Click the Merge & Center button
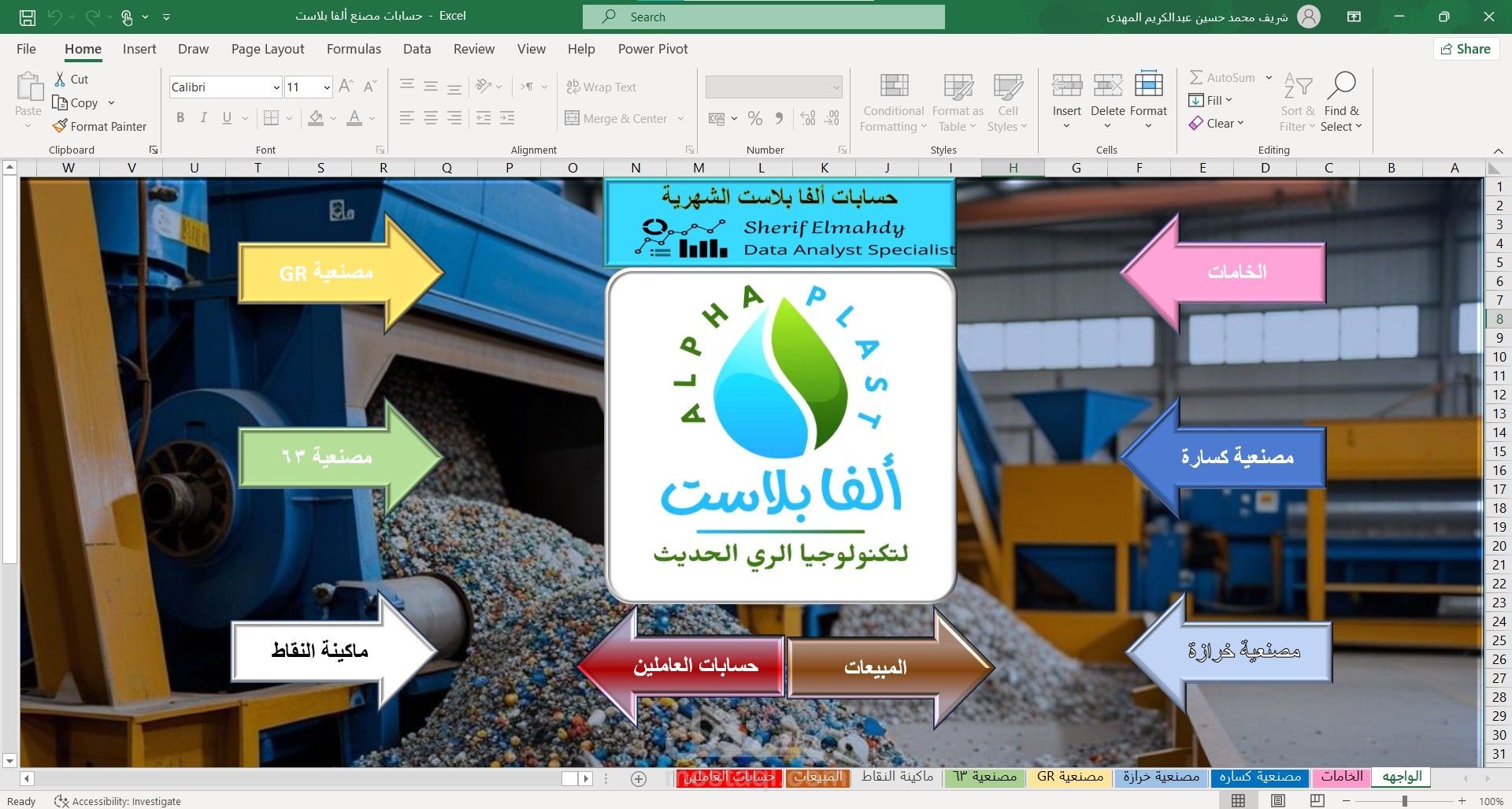Screen dimensions: 1512x809 click(x=617, y=118)
